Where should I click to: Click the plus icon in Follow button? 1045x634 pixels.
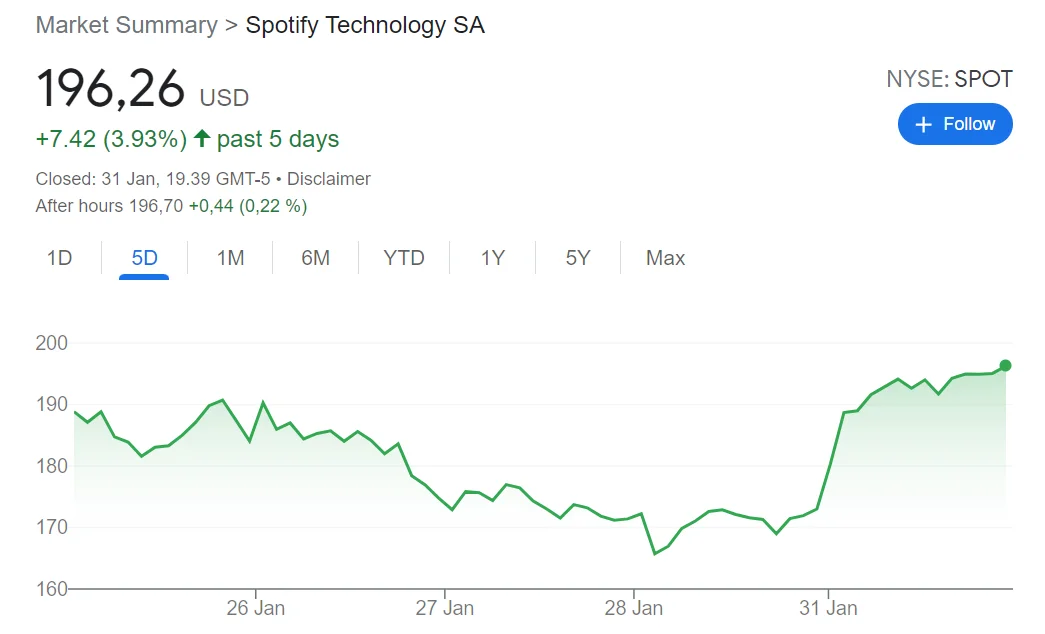pos(923,124)
